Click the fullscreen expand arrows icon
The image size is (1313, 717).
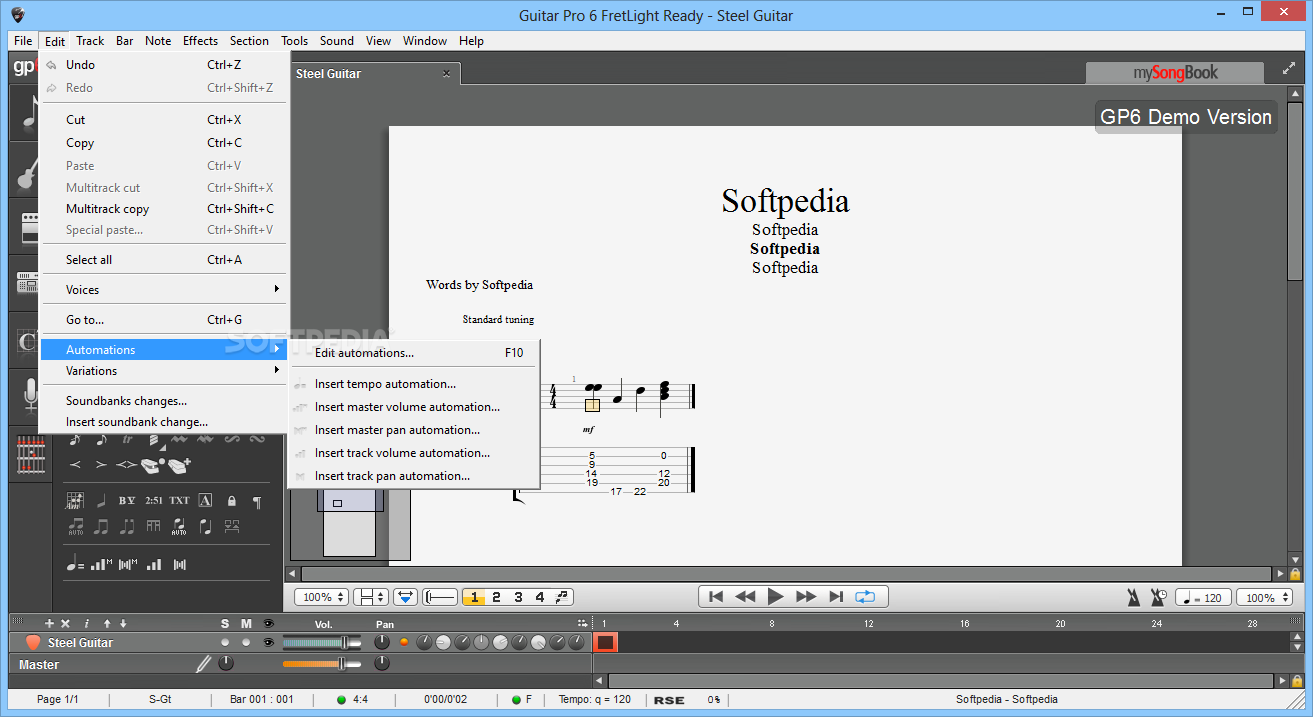click(x=1287, y=68)
